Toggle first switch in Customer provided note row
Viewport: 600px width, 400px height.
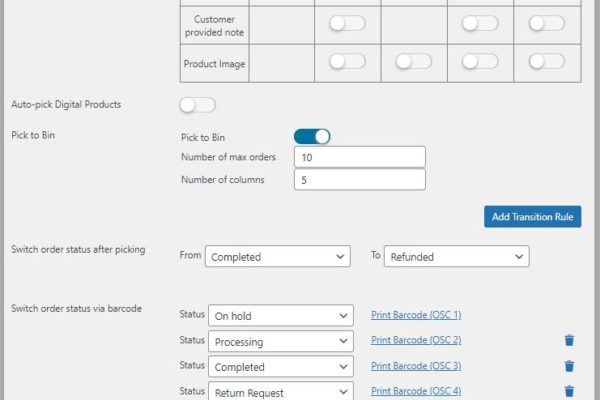(x=347, y=23)
